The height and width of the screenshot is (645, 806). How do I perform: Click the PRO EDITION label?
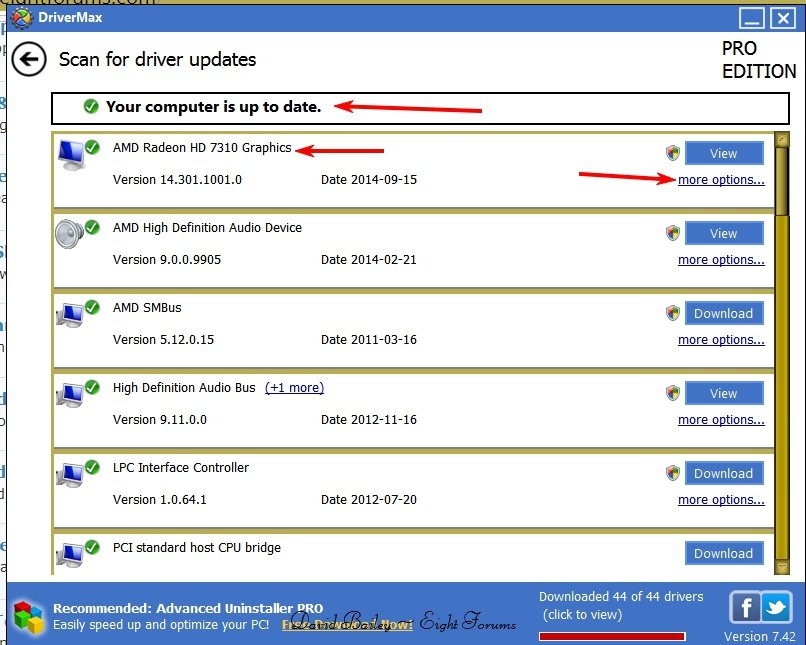[759, 60]
